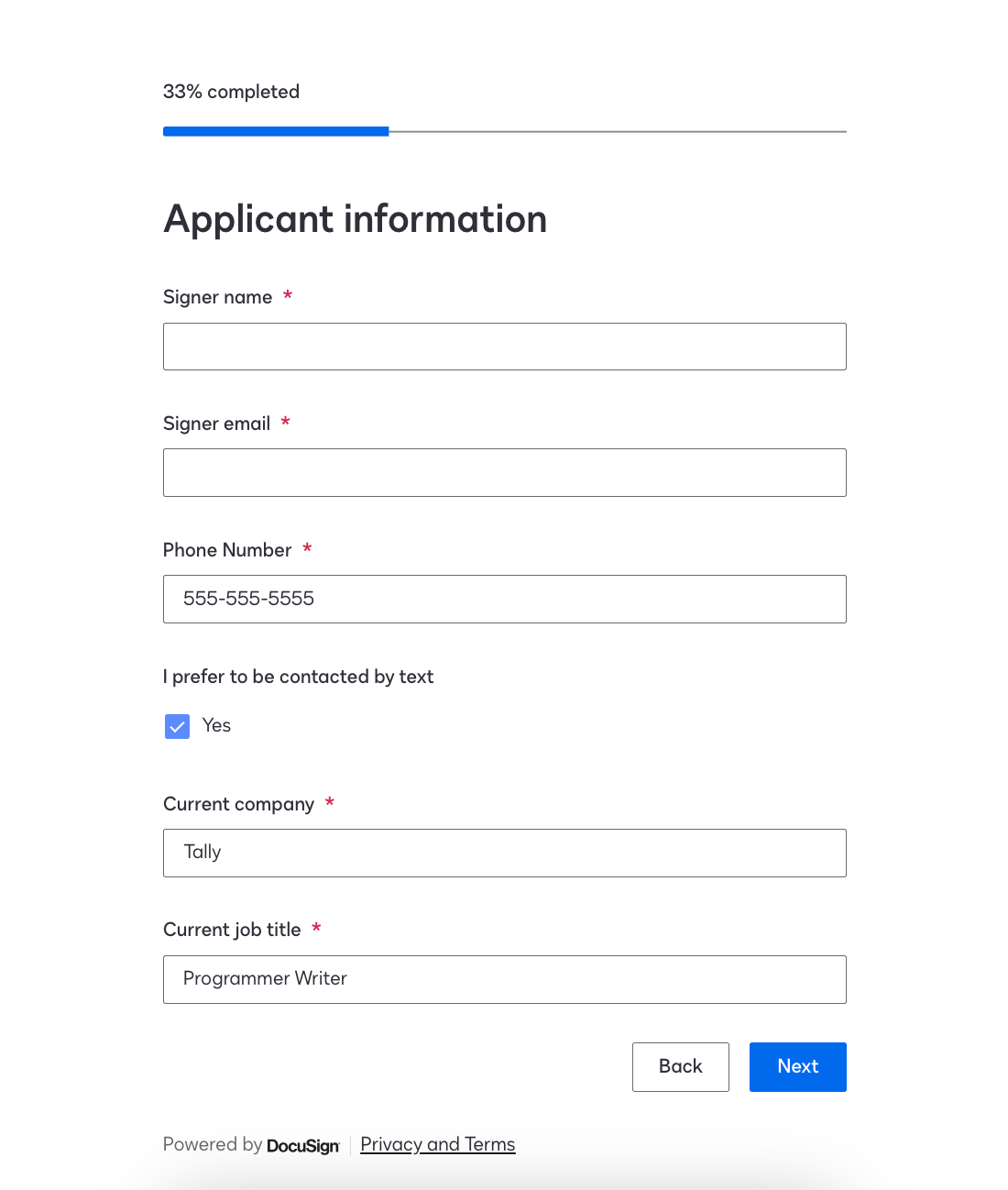Click the '33% completed' progress label
1008x1190 pixels.
point(231,92)
